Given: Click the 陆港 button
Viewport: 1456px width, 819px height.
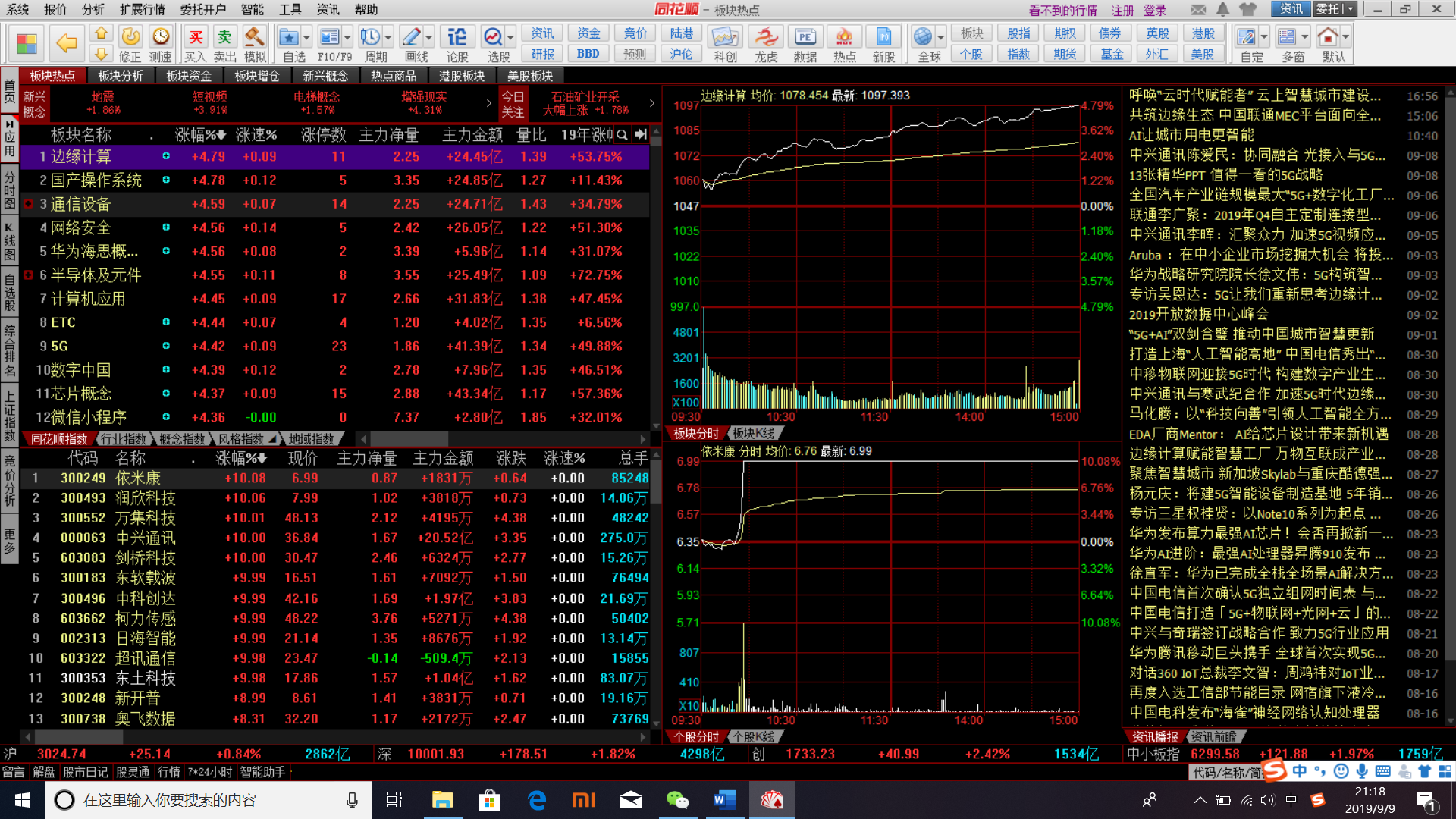Looking at the screenshot, I should (x=681, y=33).
